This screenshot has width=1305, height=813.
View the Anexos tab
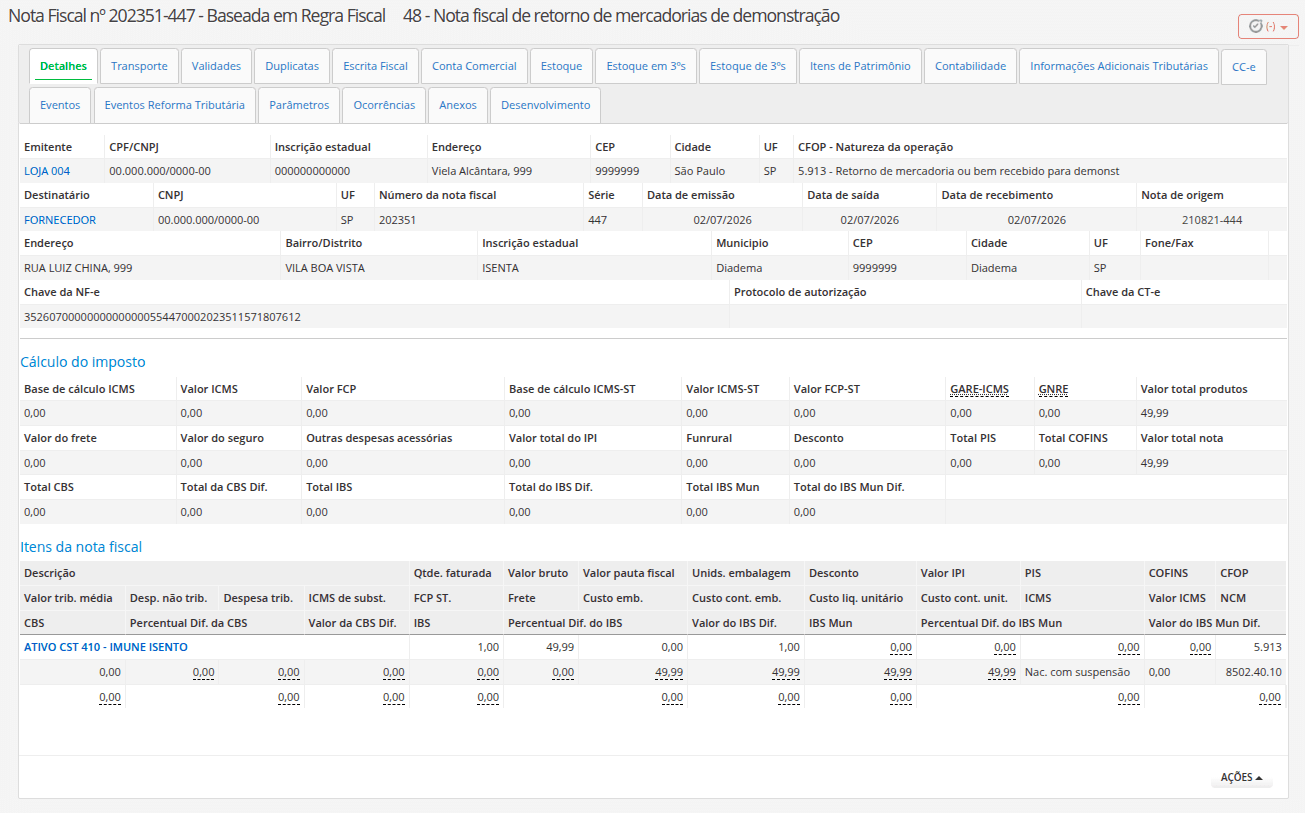(x=458, y=105)
